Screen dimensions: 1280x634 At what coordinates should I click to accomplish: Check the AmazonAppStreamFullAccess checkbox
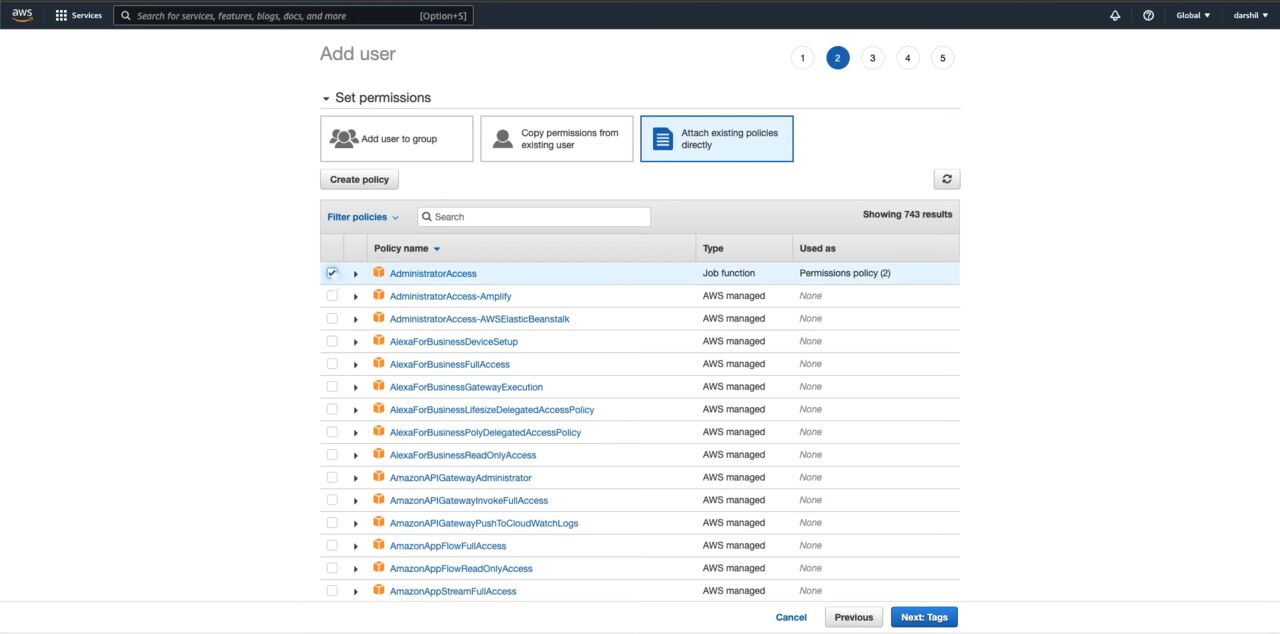click(x=332, y=591)
